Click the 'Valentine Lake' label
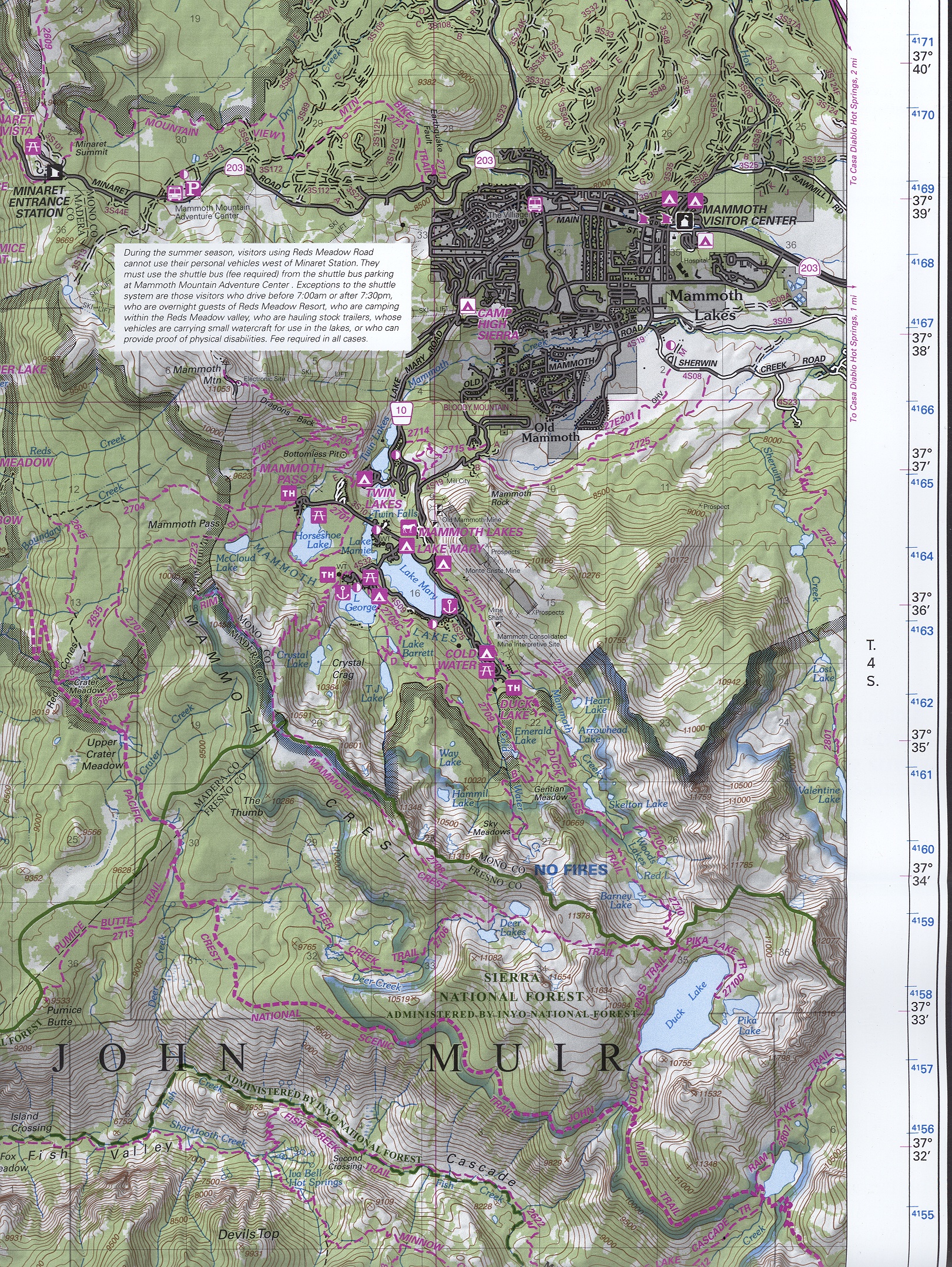 click(x=819, y=795)
